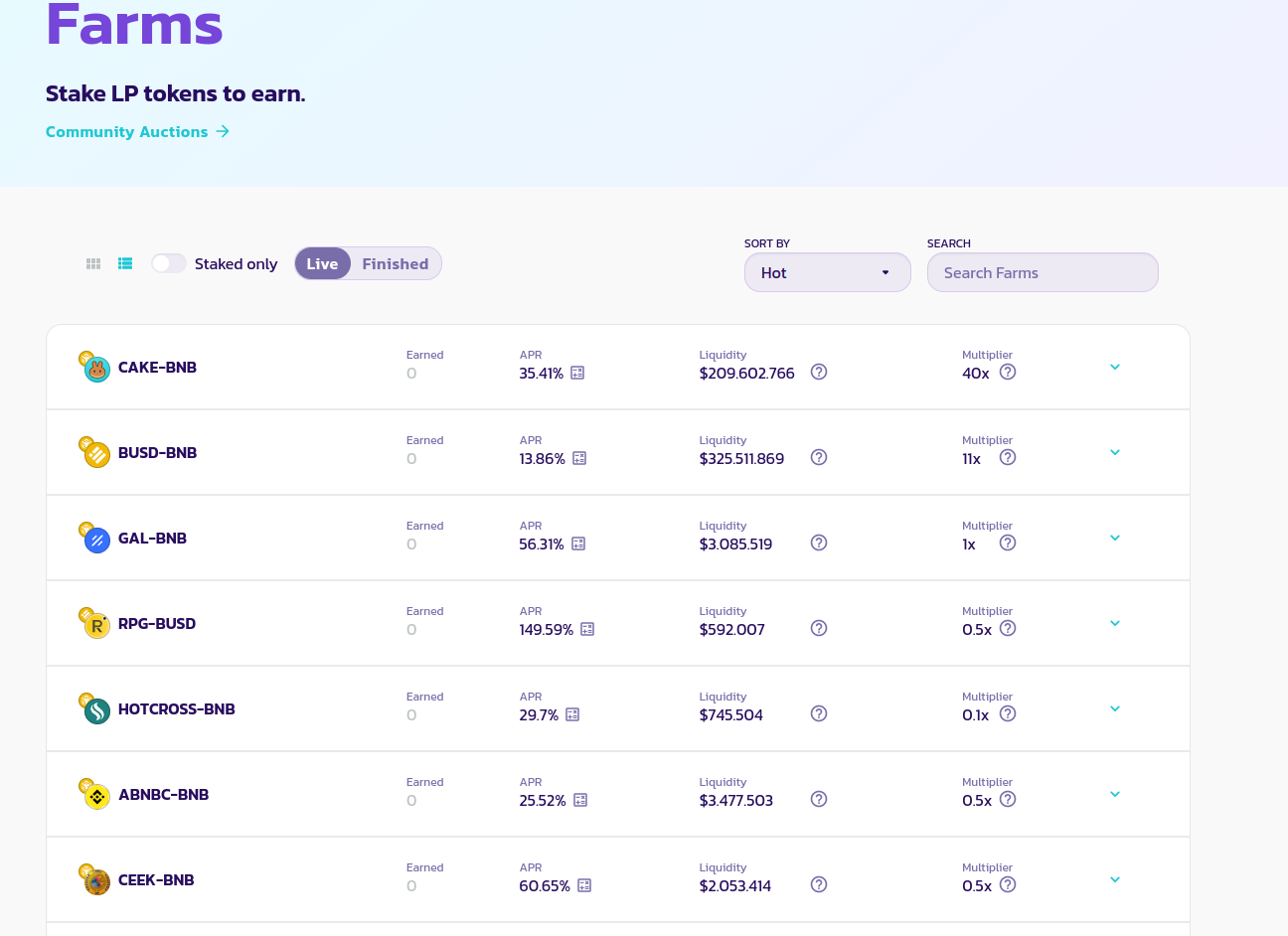Image resolution: width=1288 pixels, height=936 pixels.
Task: Click liquidity help icon for CEEK-BNB
Action: tap(819, 884)
